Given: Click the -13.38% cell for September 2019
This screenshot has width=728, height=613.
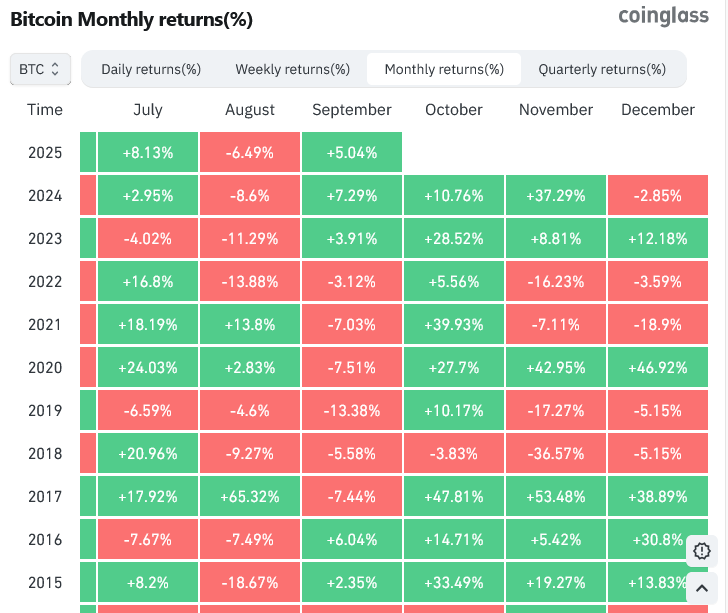Looking at the screenshot, I should pyautogui.click(x=352, y=411).
